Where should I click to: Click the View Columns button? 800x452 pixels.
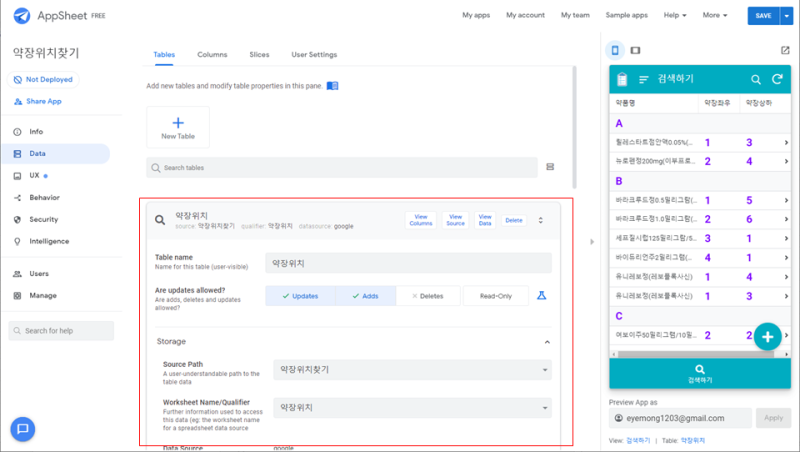coord(421,220)
